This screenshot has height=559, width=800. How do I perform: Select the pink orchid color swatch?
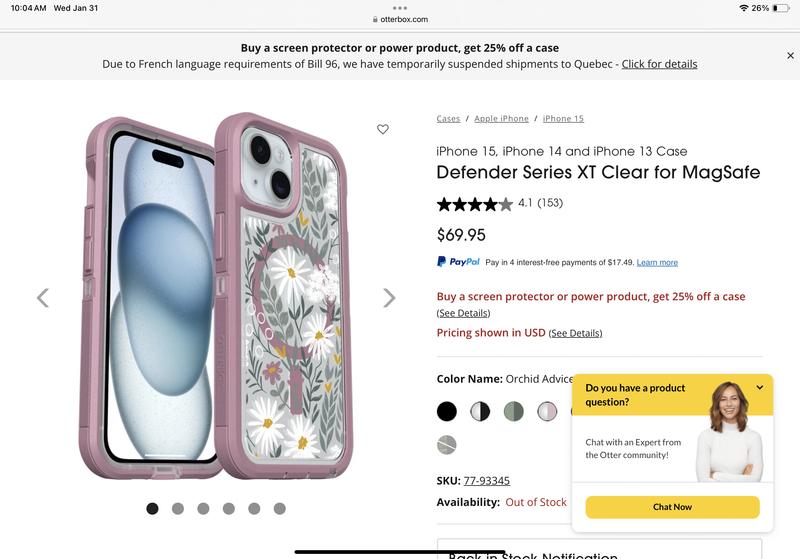coord(547,411)
